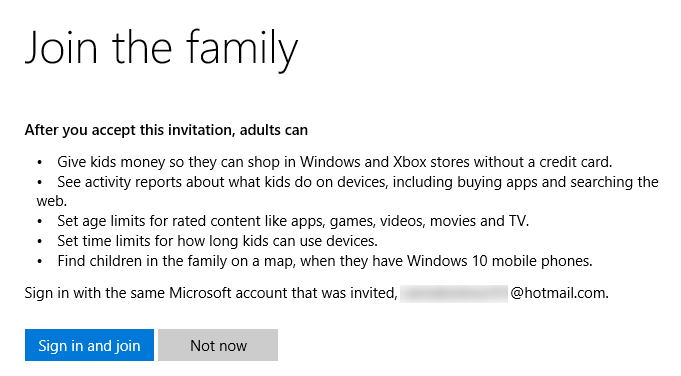Click the 'Find children in the family' bullet text

325,261
